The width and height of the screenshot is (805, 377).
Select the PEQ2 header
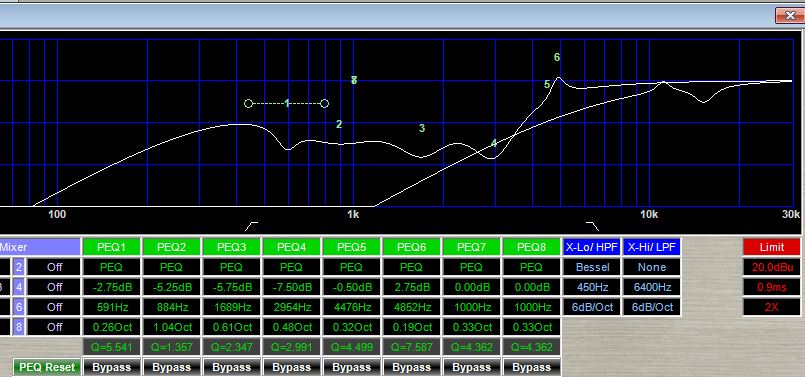point(171,247)
